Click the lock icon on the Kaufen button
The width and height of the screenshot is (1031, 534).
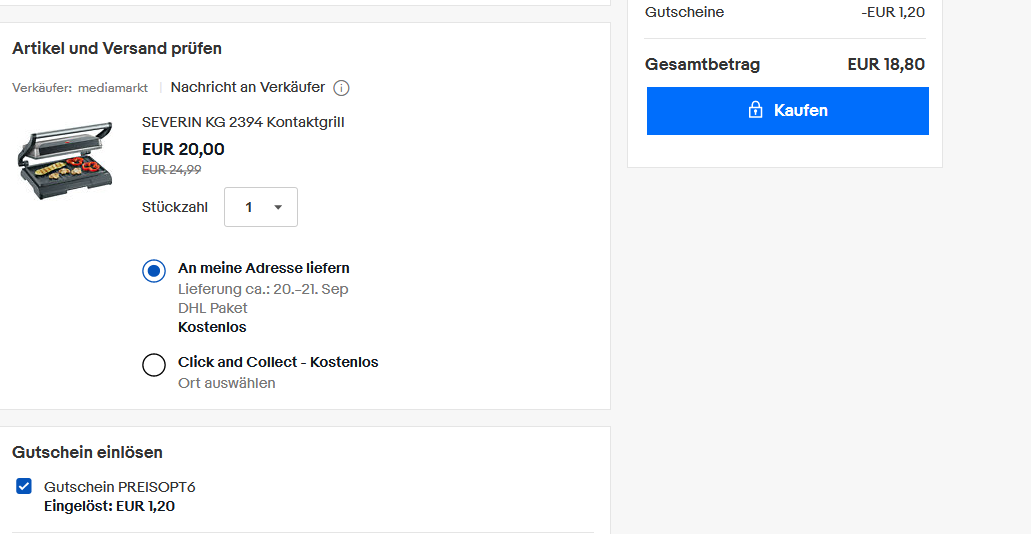click(x=756, y=110)
